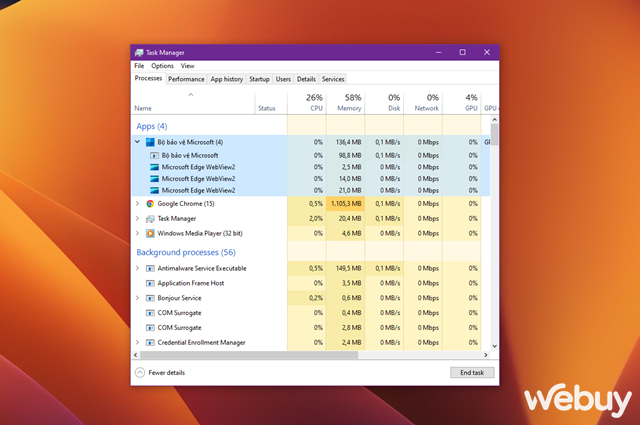The width and height of the screenshot is (640, 425).
Task: Click the 98,8 MB Bộ bảo vệ Microsoft icon
Action: click(x=154, y=156)
